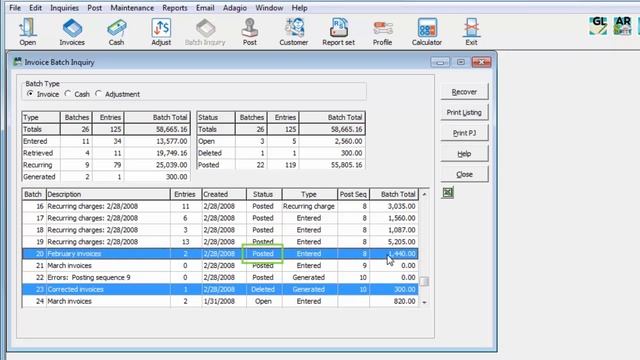Click the Batch Total header in batch list

point(394,194)
